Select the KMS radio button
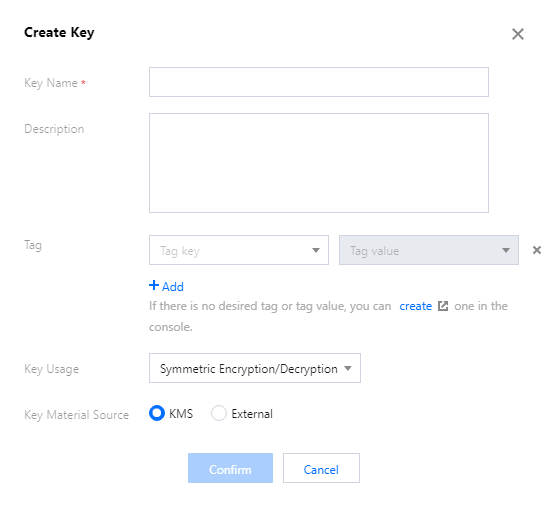Image resolution: width=543 pixels, height=507 pixels. pos(157,413)
